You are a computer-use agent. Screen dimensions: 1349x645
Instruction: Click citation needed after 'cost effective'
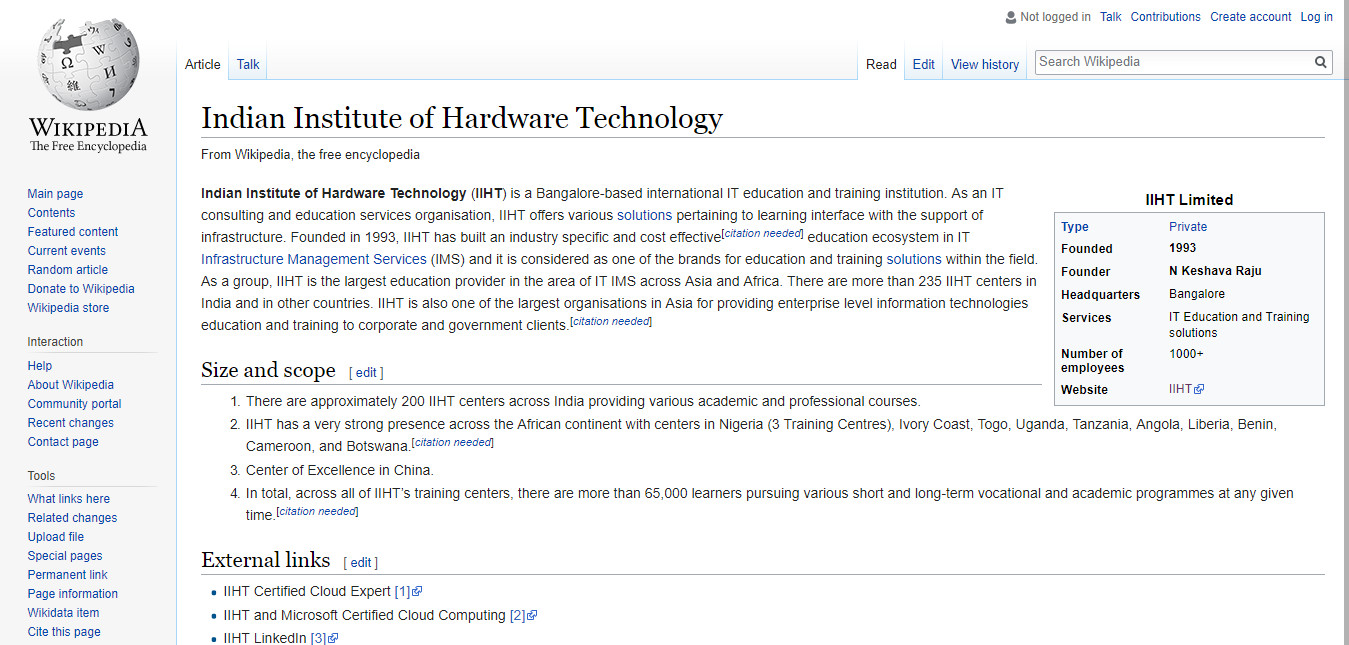coord(762,233)
